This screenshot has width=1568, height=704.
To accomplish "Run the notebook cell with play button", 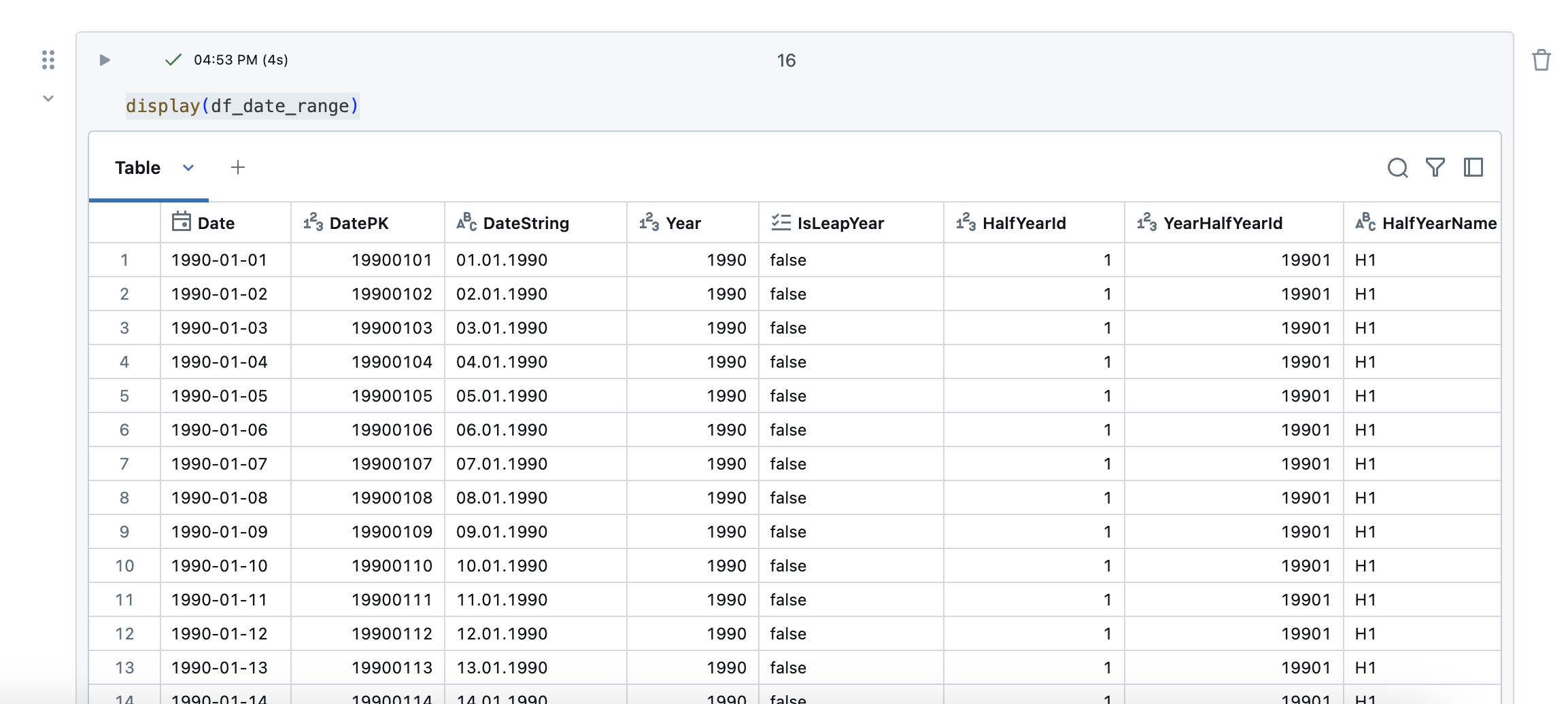I will click(x=105, y=60).
